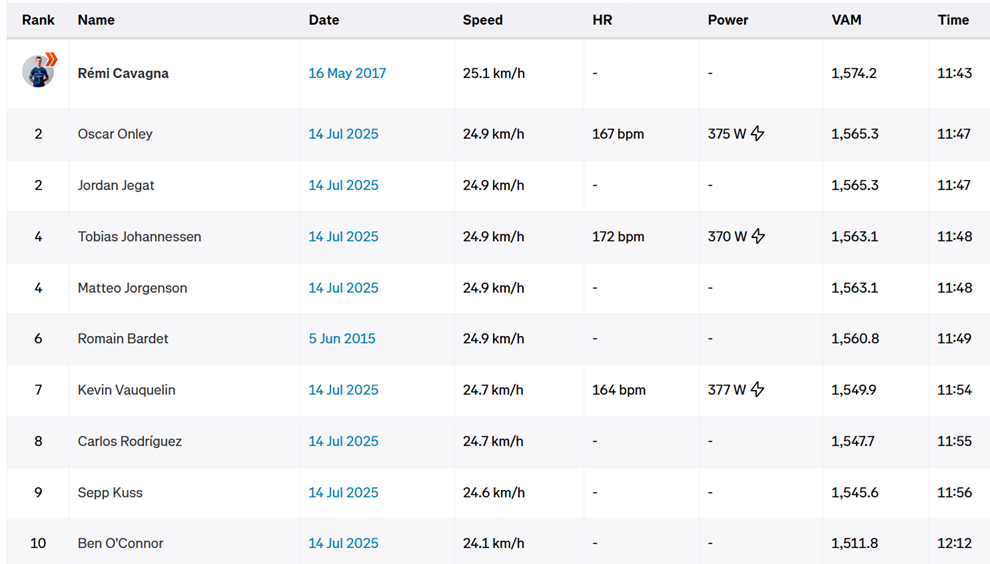990x564 pixels.
Task: Click the Power column header
Action: pos(727,20)
